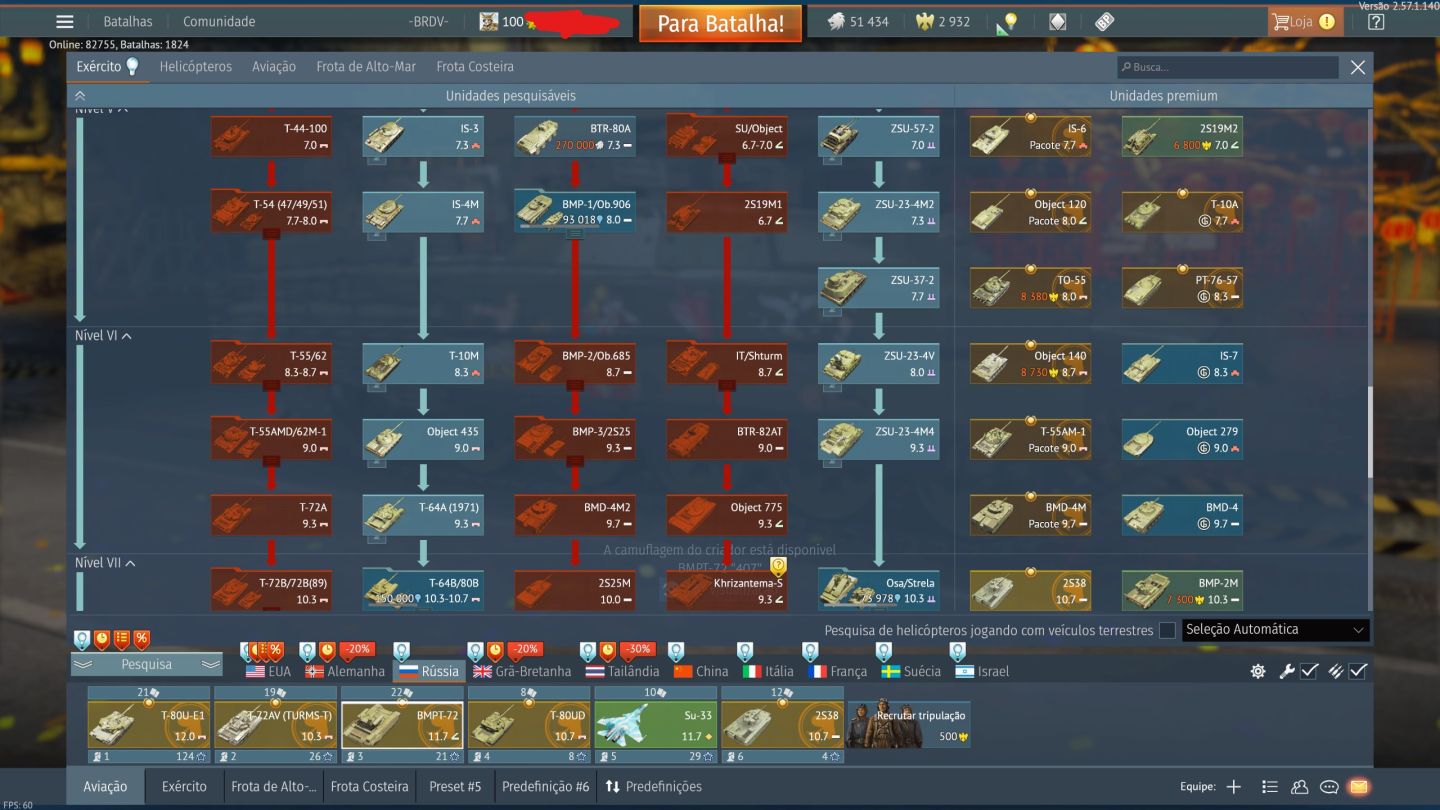Open the Comunidade menu
Viewport: 1440px width, 810px height.
point(219,21)
